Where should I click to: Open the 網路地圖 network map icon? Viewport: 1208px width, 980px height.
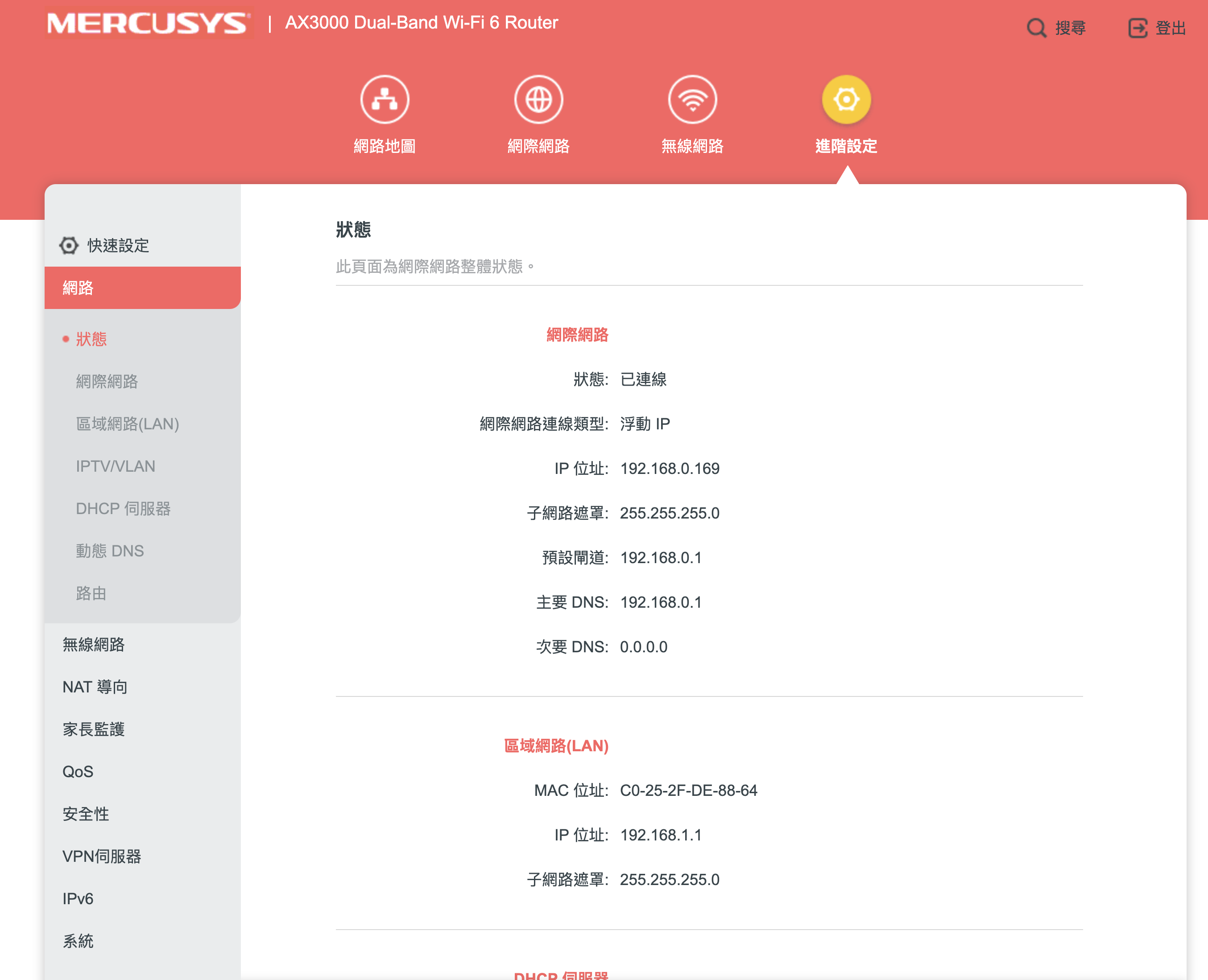click(385, 100)
